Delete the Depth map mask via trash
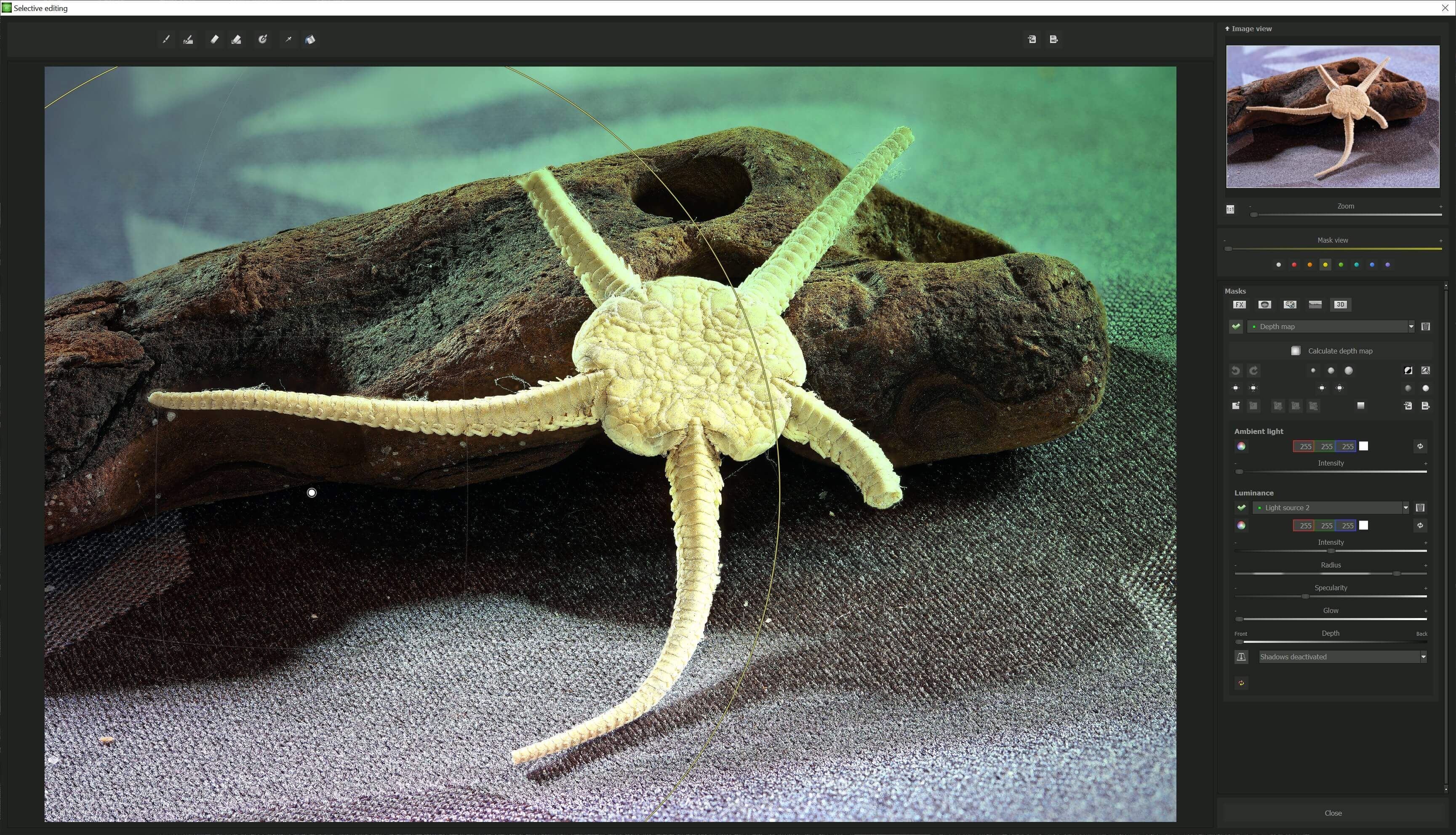 click(x=1426, y=327)
